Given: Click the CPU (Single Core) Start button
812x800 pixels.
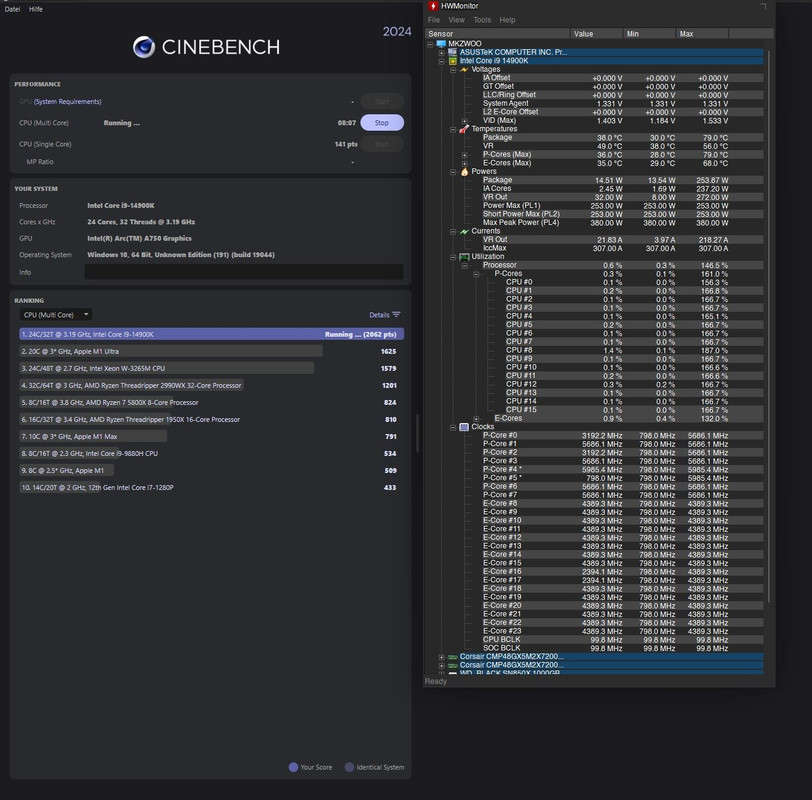Looking at the screenshot, I should (382, 144).
